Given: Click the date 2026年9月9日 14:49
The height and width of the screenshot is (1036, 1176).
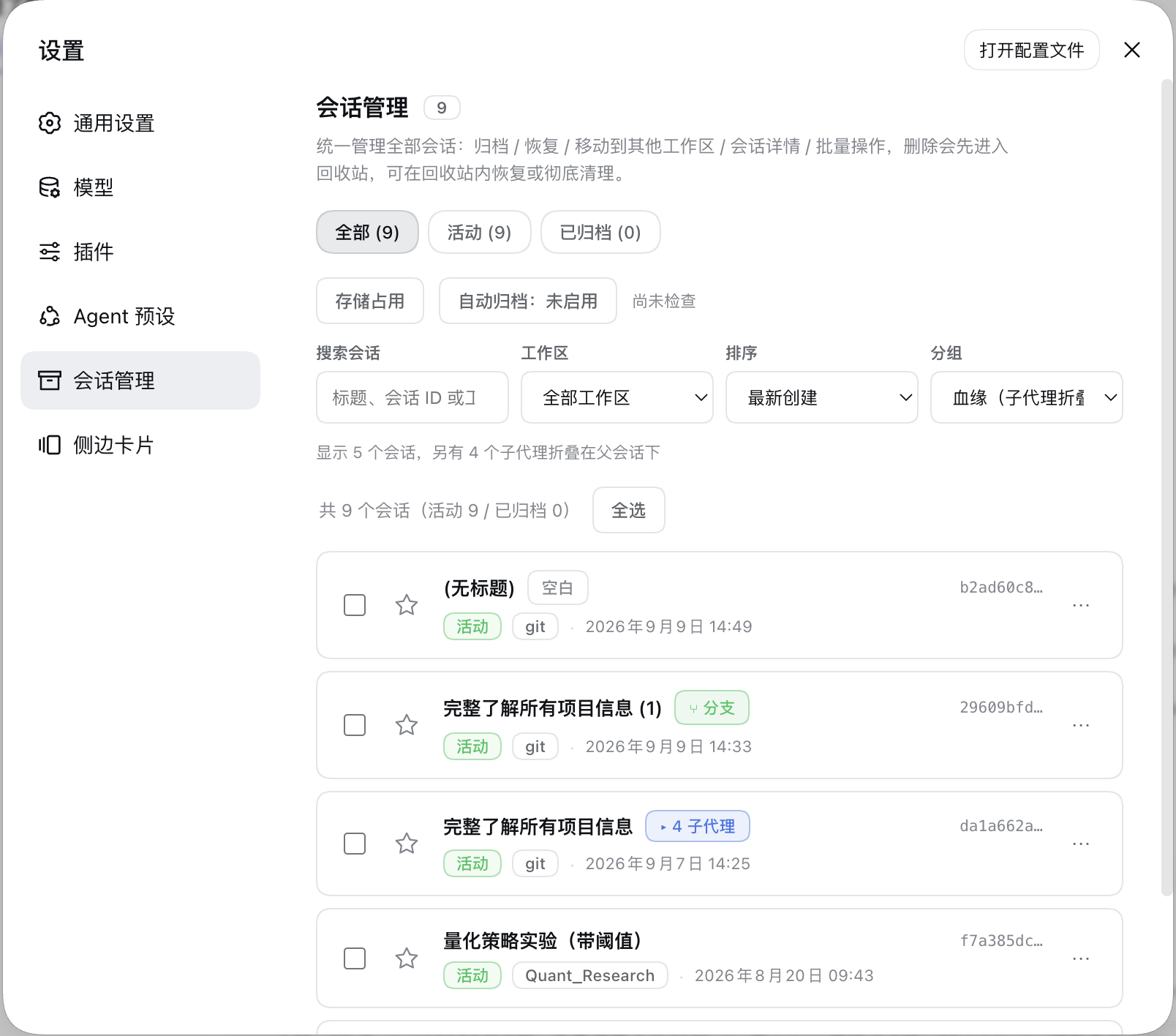Looking at the screenshot, I should (x=668, y=627).
